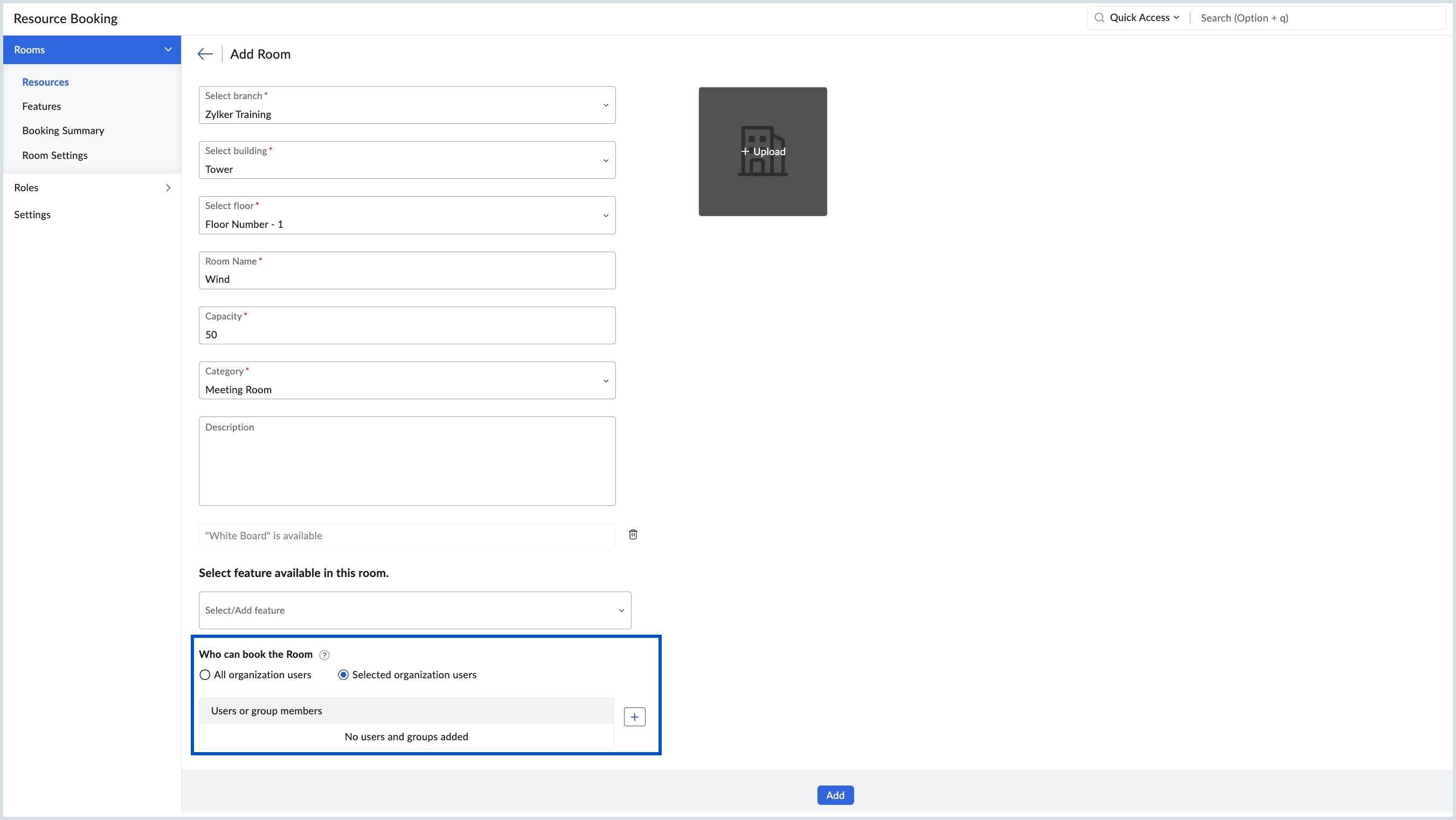
Task: Click the Search (Option + q) box
Action: click(1320, 18)
